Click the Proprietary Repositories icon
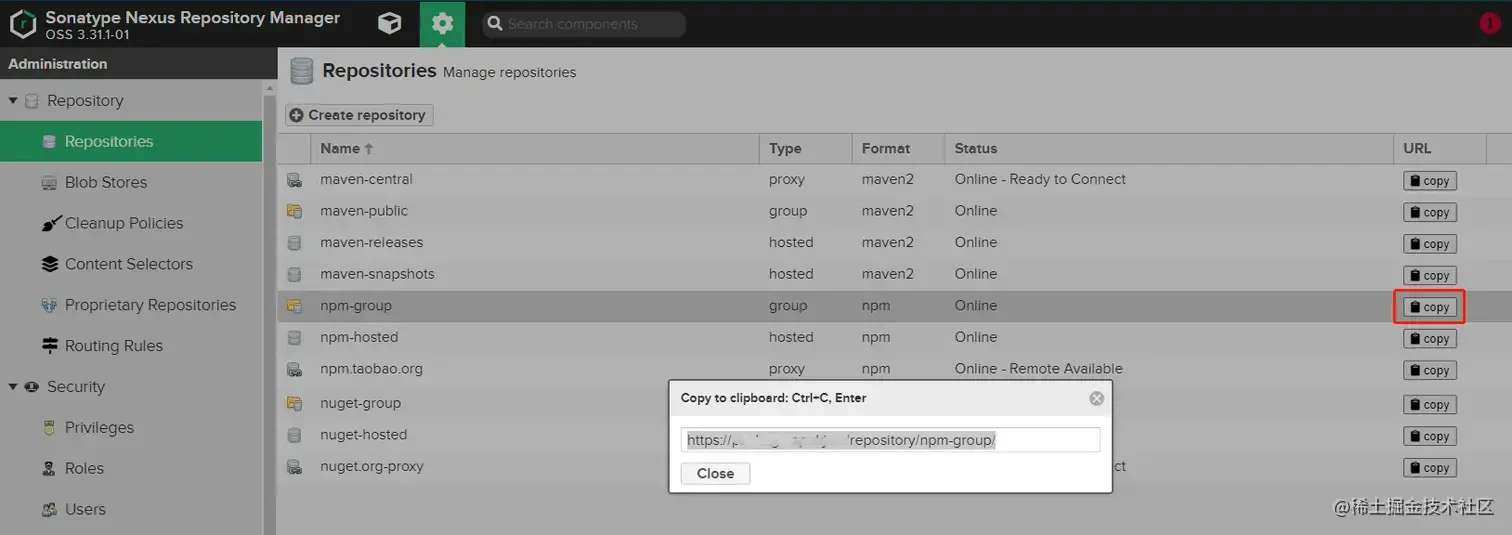Image resolution: width=1512 pixels, height=535 pixels. coord(49,305)
